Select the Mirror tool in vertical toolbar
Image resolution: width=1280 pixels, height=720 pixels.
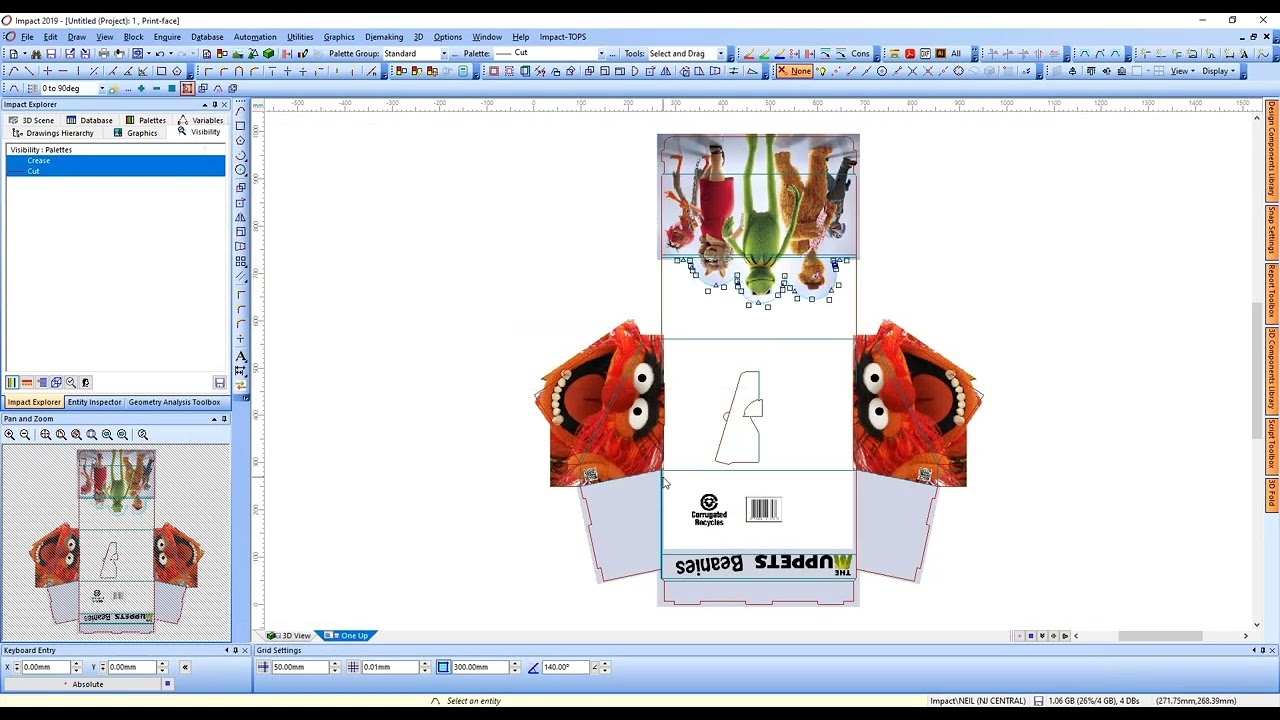tap(241, 217)
